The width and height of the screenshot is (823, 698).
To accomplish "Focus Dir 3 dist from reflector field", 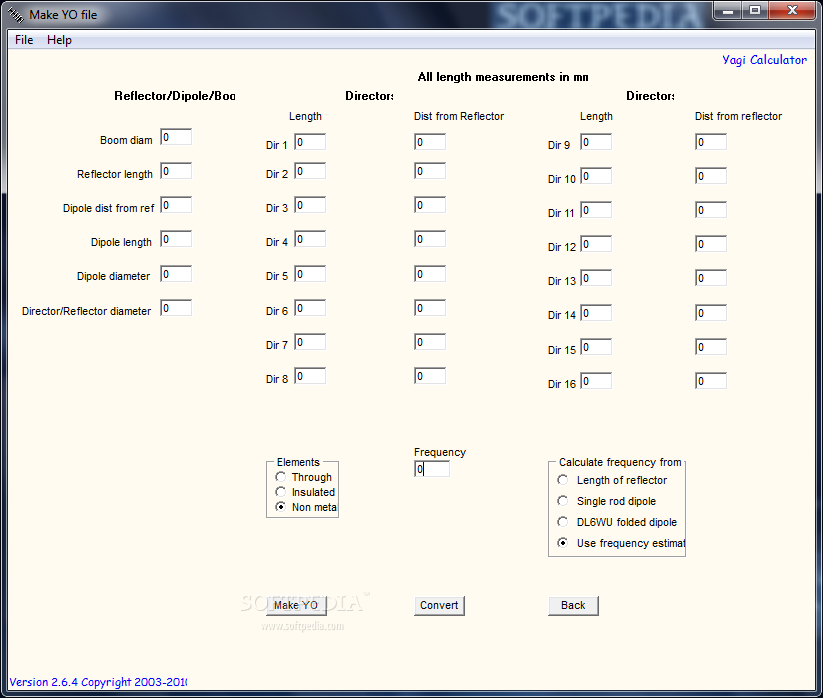I will click(430, 205).
